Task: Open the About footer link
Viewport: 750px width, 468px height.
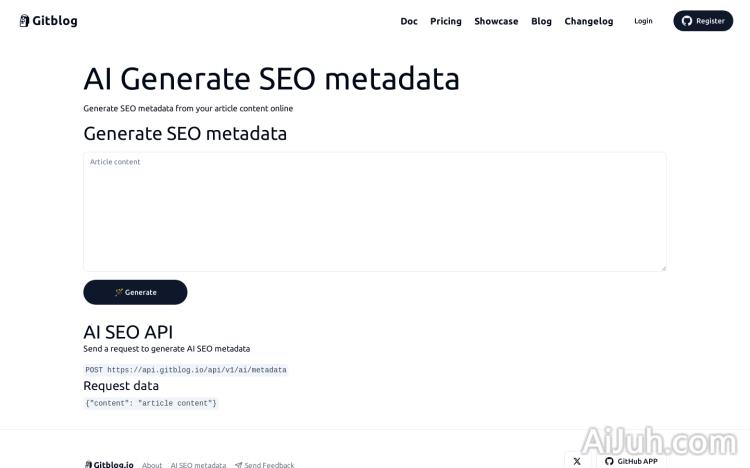Action: [152, 465]
